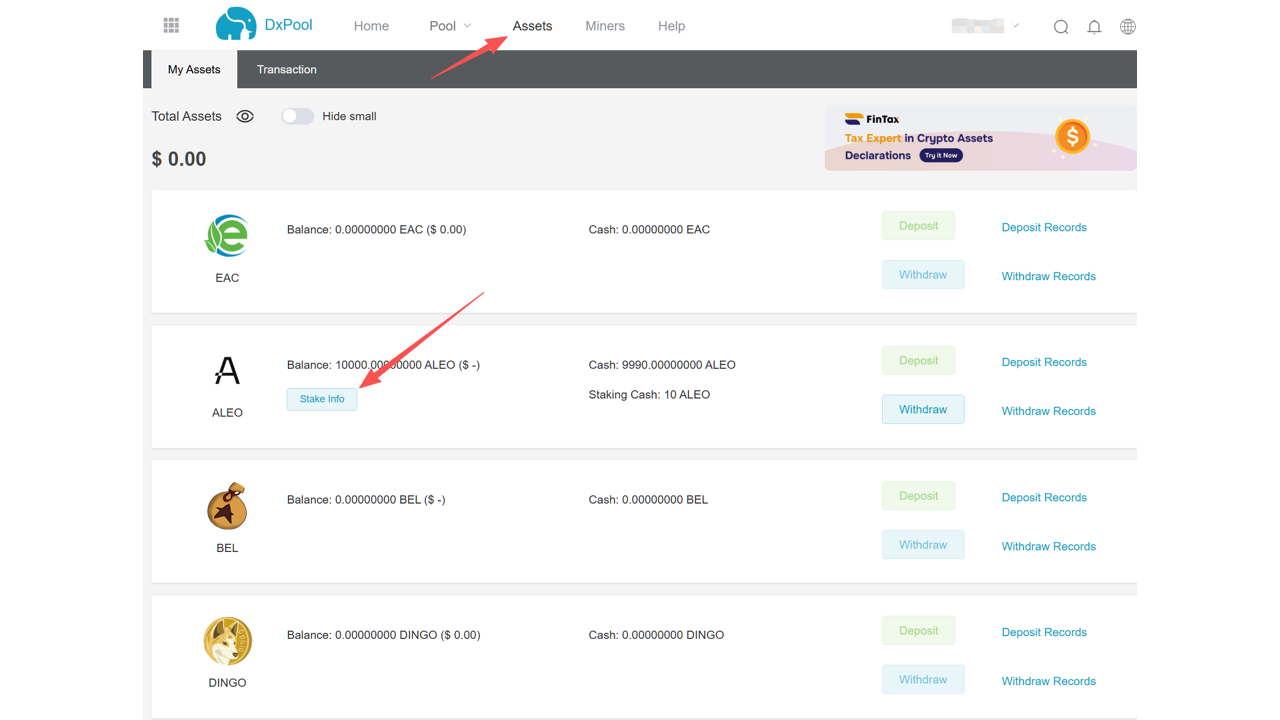Click the ALEO coin logo
Viewport: 1280px width, 720px height.
[x=227, y=371]
